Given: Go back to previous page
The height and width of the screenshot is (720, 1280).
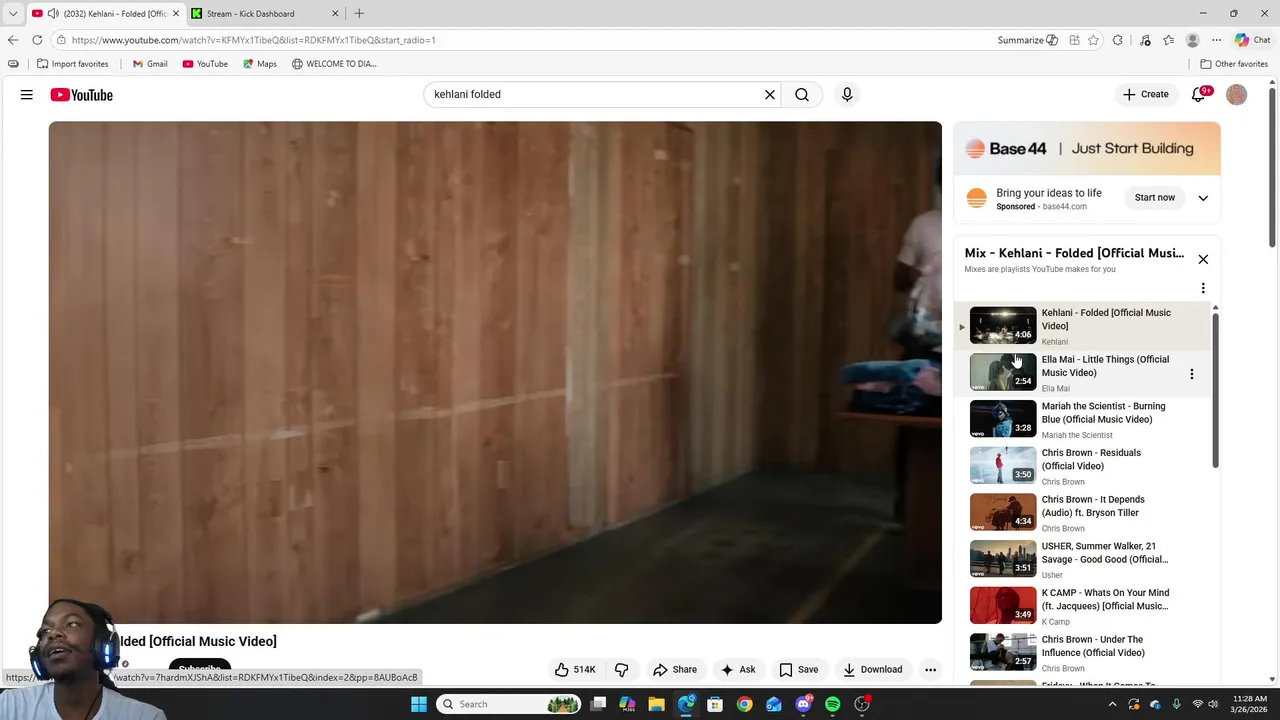Looking at the screenshot, I should click(13, 40).
